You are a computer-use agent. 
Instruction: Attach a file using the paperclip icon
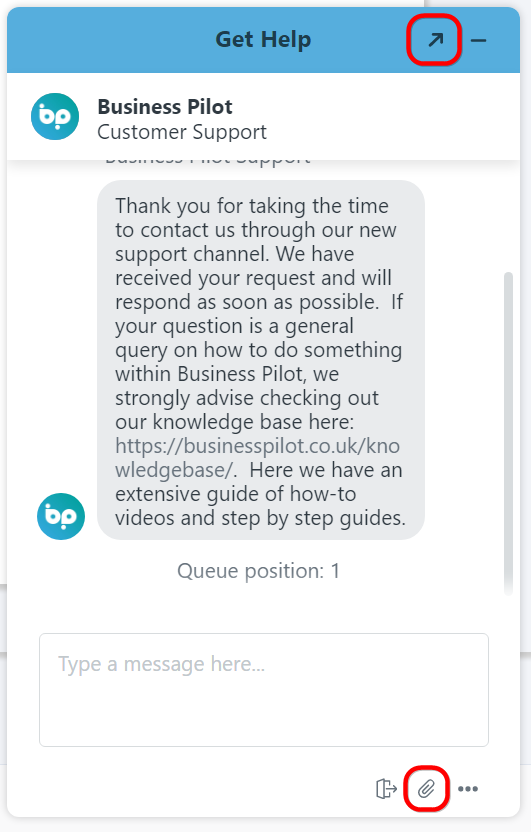tap(426, 788)
